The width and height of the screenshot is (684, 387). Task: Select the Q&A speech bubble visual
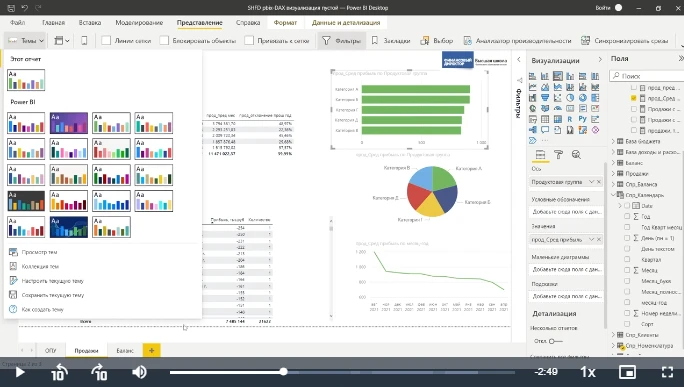(545, 130)
